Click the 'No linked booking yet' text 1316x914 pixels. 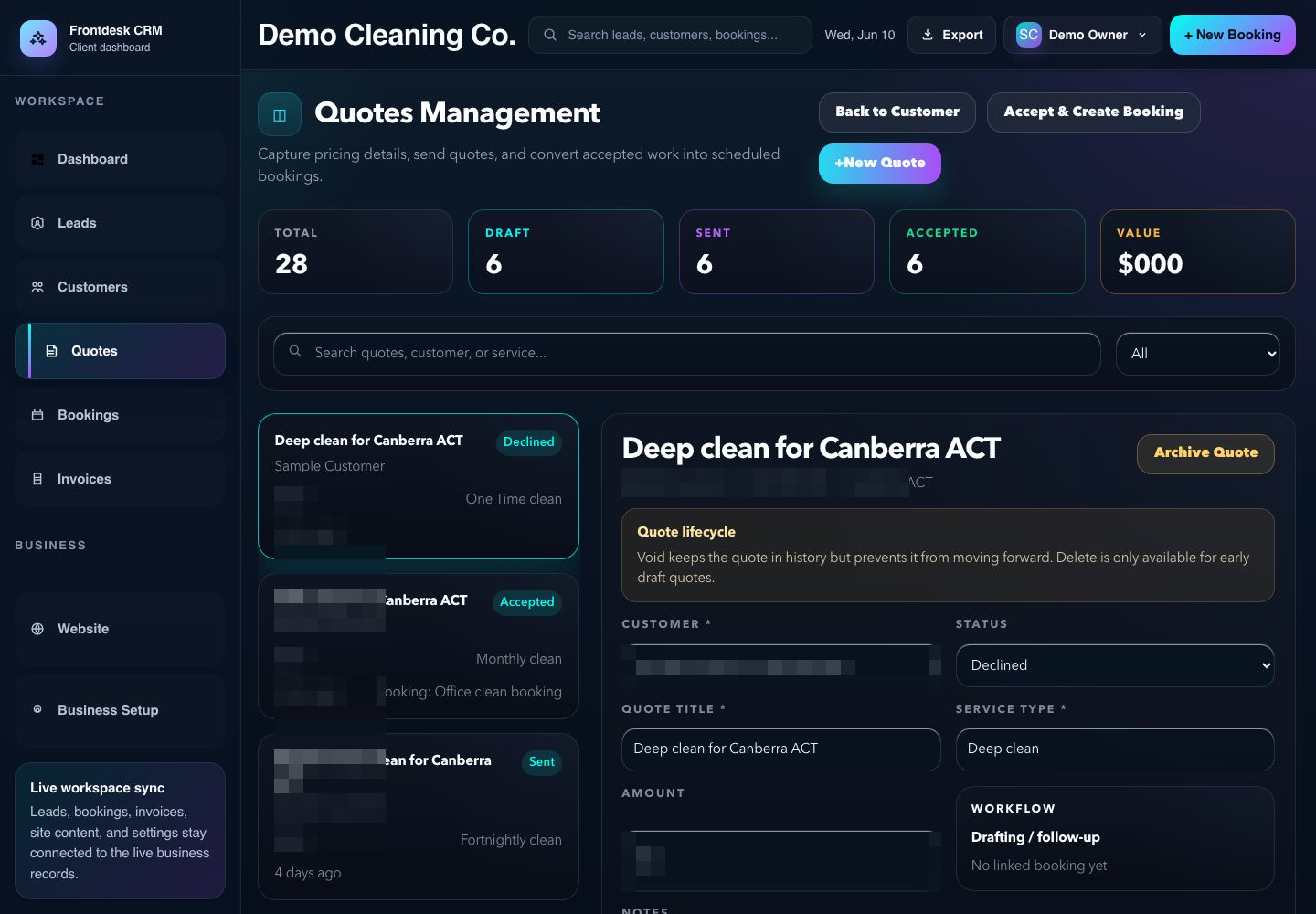point(1039,866)
